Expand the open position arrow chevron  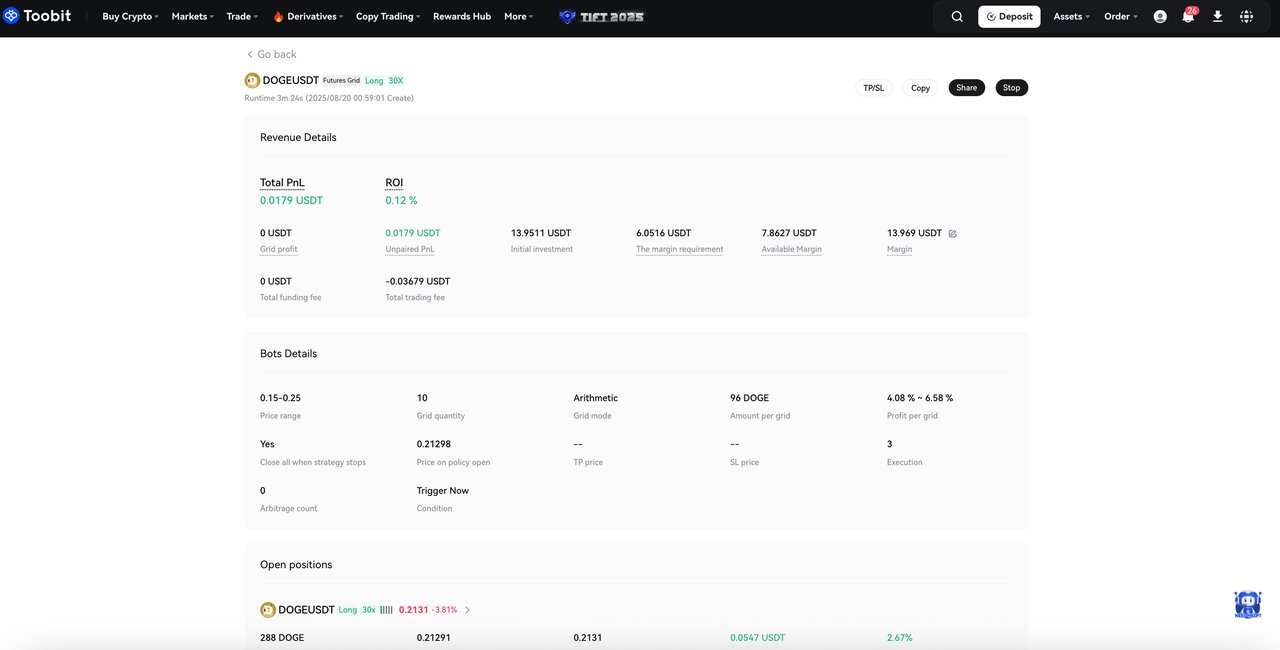click(468, 610)
